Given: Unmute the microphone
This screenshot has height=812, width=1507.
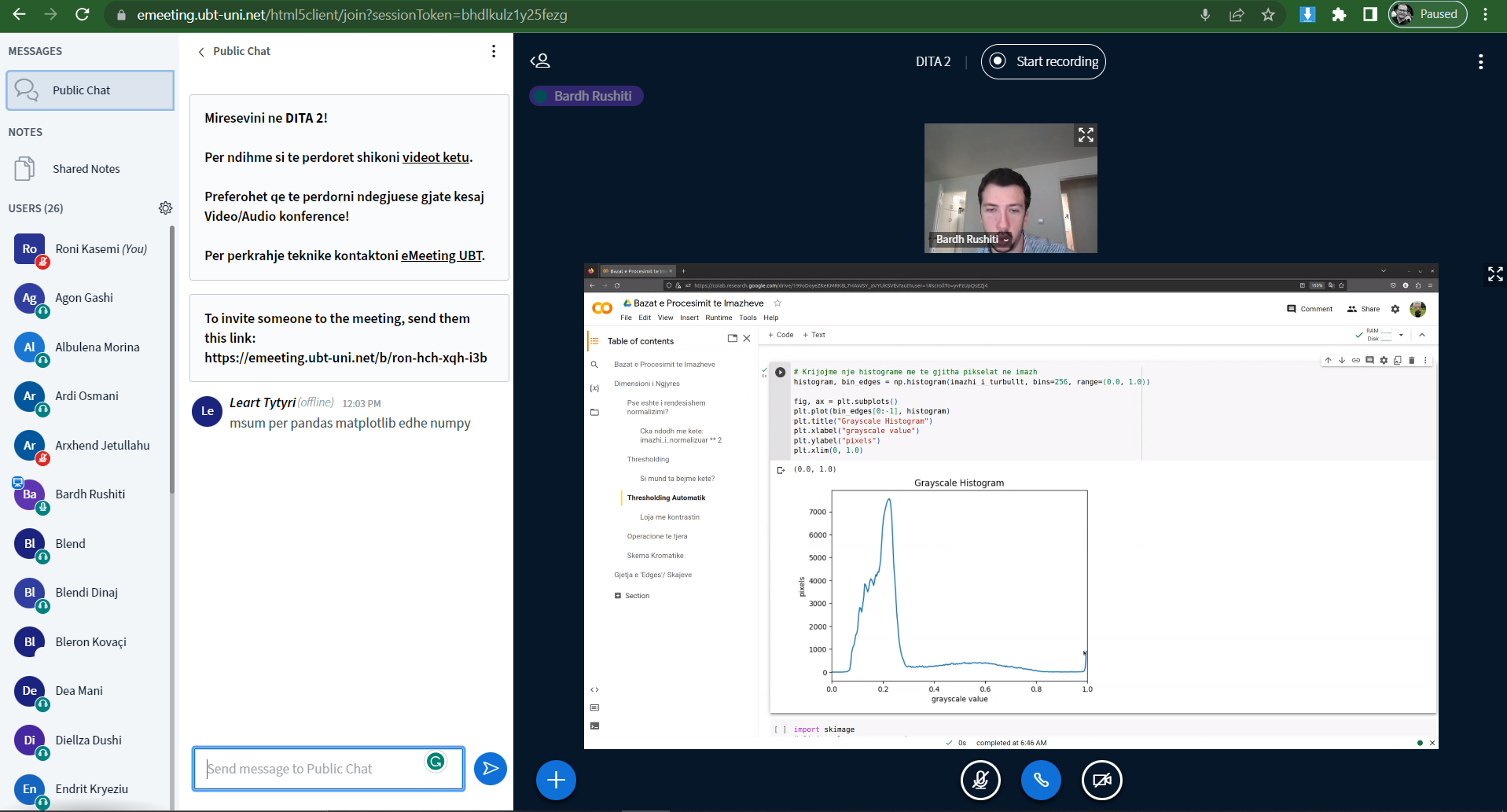Looking at the screenshot, I should (980, 780).
